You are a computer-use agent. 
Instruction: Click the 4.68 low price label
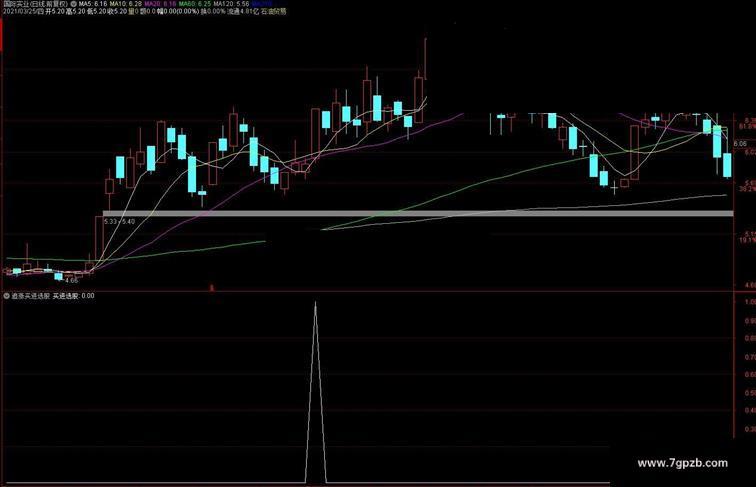[x=71, y=280]
